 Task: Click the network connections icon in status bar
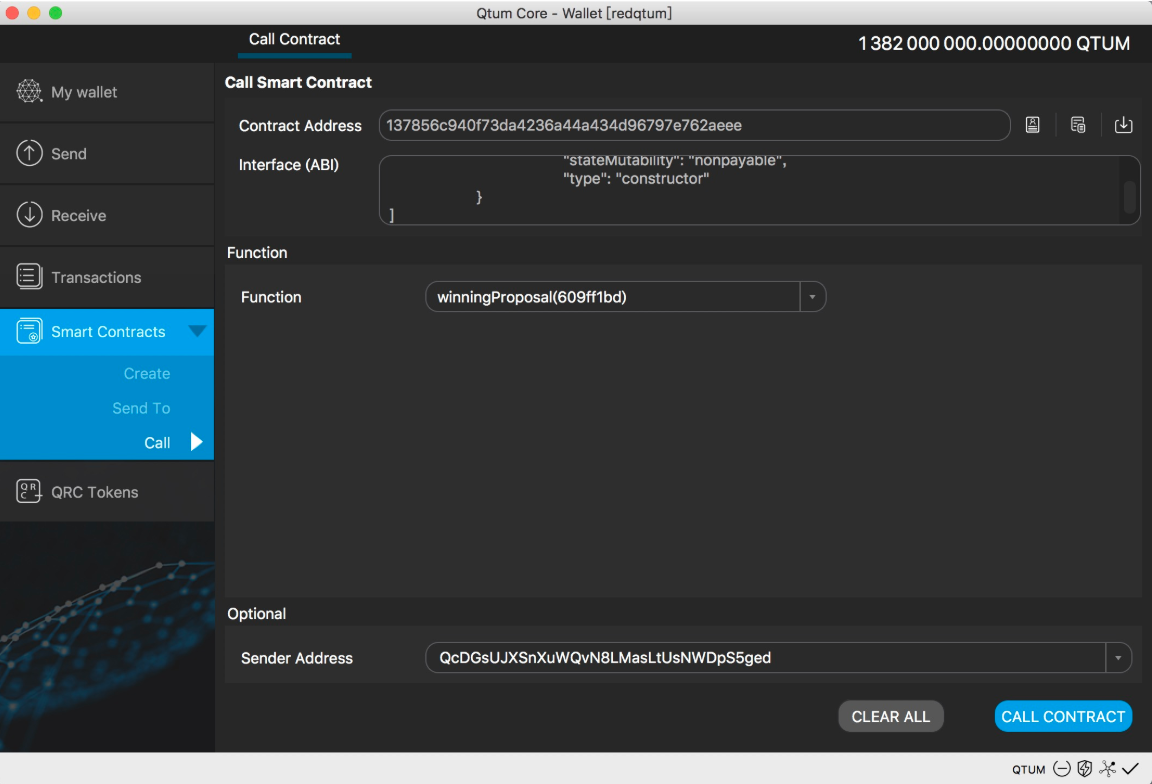(1107, 769)
